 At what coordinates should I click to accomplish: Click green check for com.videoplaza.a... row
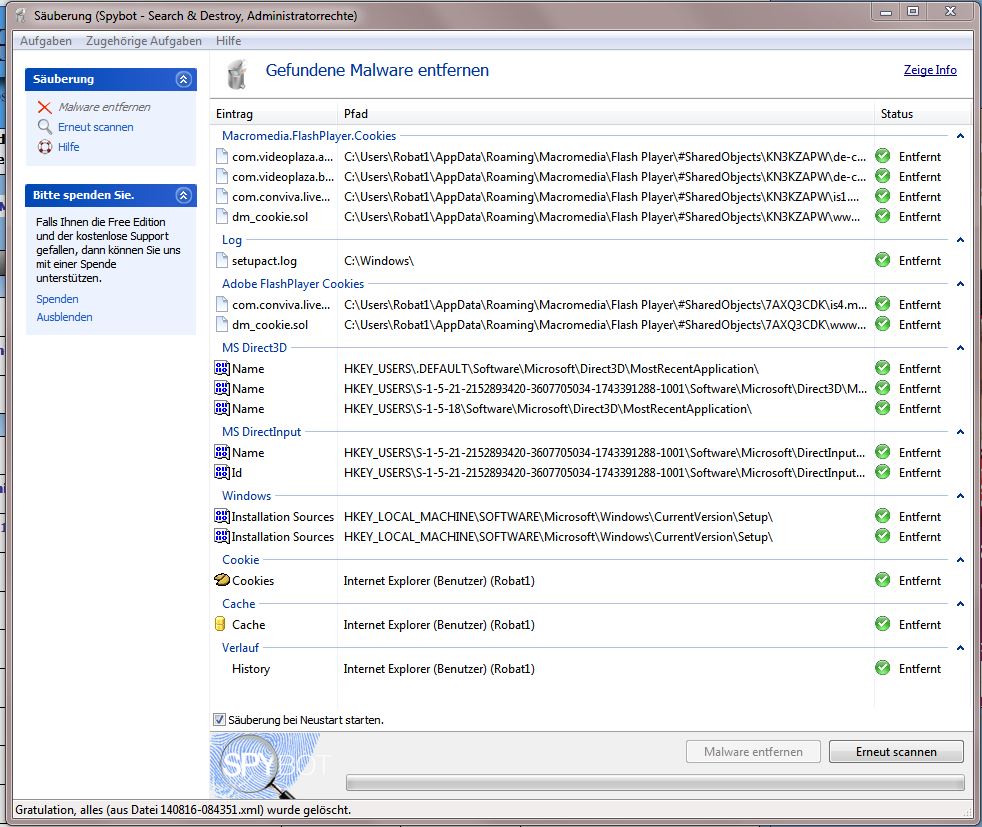(x=882, y=156)
